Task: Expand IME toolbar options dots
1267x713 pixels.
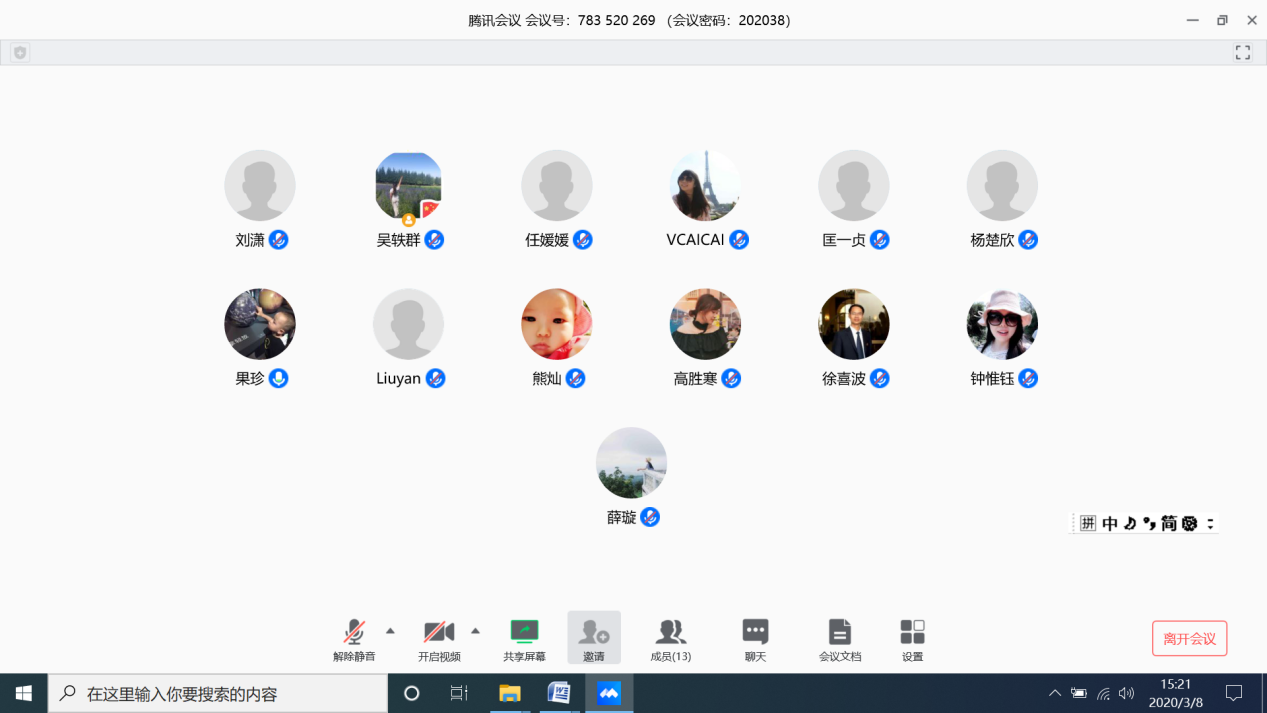Action: [x=1210, y=523]
